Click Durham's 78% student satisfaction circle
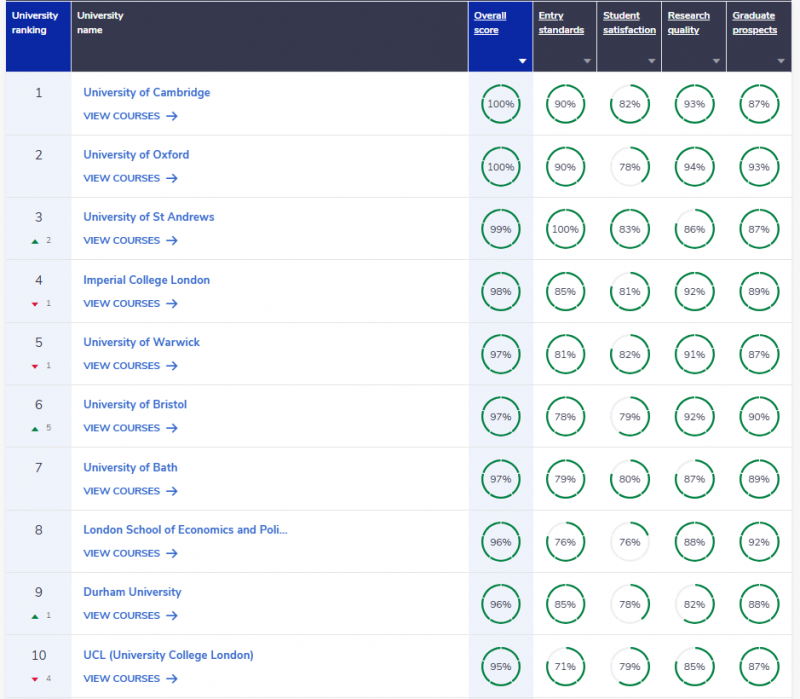Screen dimensions: 800x699 pyautogui.click(x=629, y=604)
